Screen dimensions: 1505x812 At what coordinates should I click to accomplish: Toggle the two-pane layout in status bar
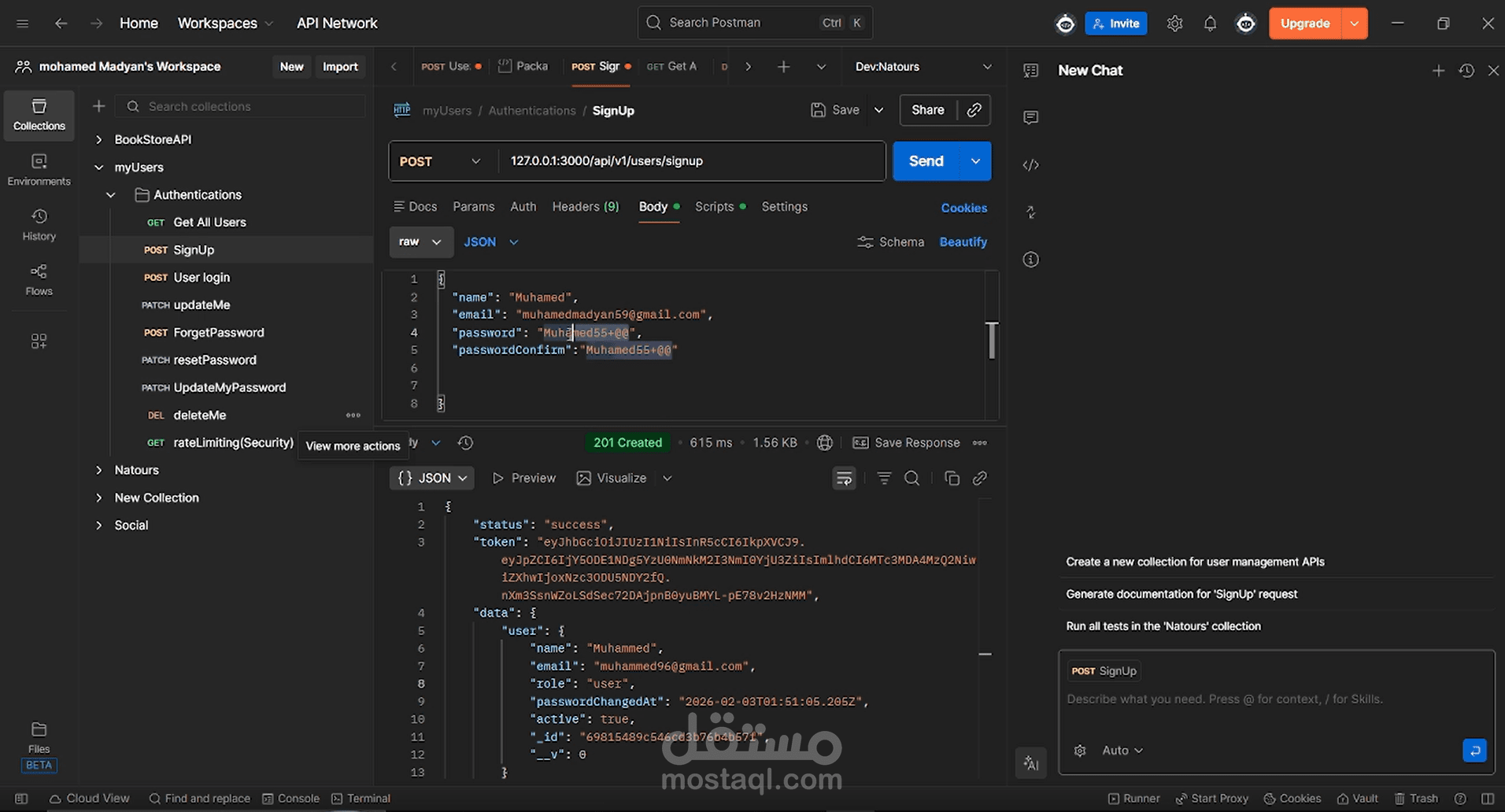coord(1487,799)
